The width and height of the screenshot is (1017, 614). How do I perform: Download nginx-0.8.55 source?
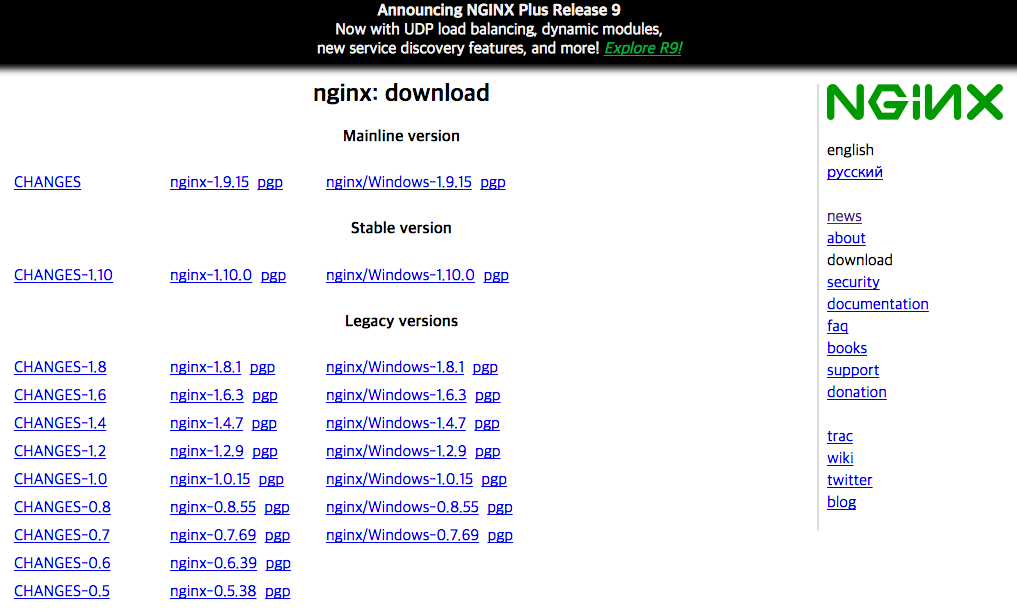213,507
